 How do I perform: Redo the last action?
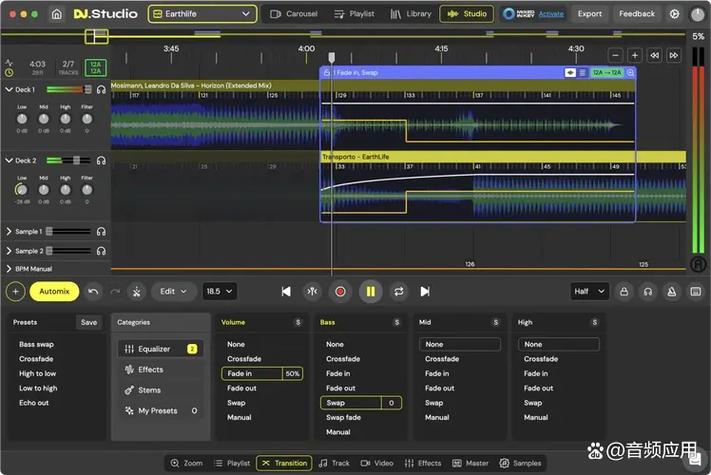pos(115,291)
